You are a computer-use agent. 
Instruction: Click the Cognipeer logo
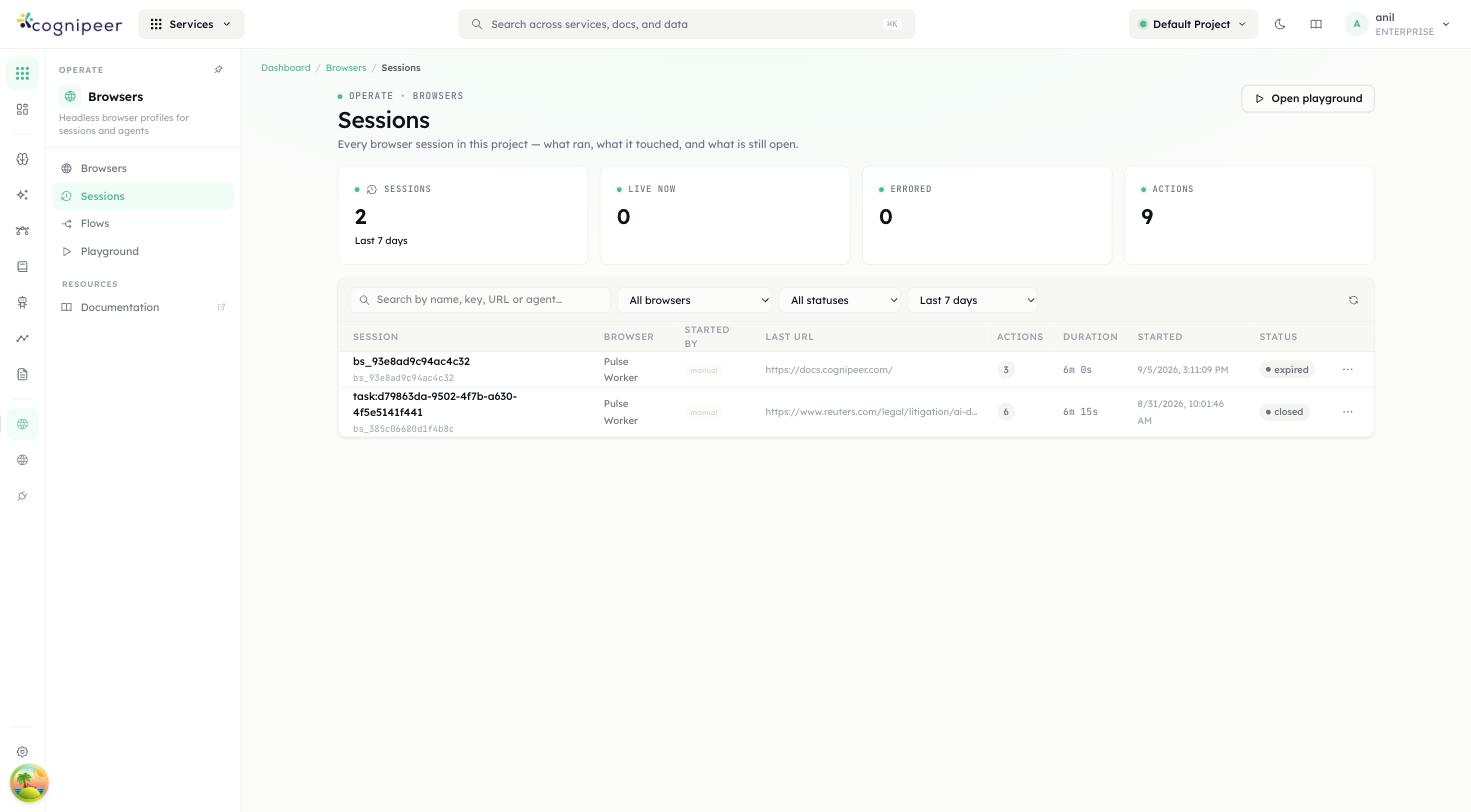point(70,24)
